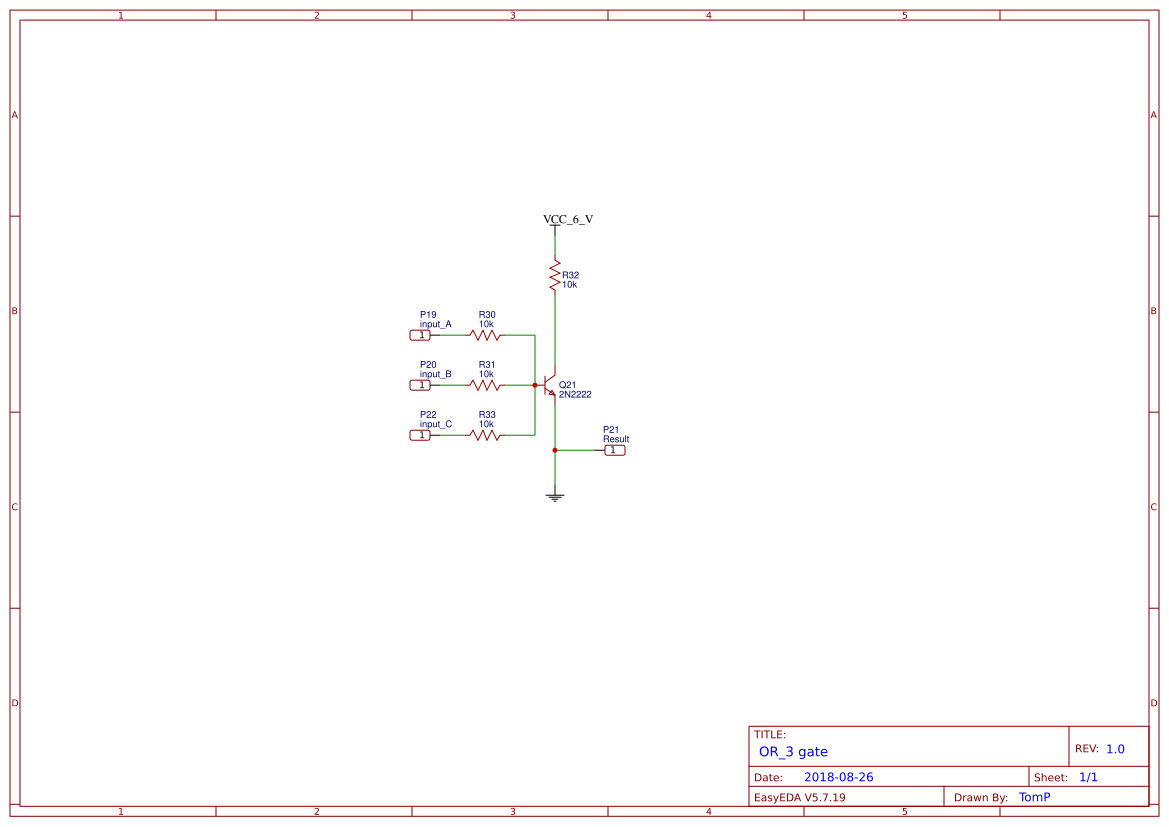Select resistor R32 below VCC_6_V
Screen dimensions: 1169x827
(555, 275)
